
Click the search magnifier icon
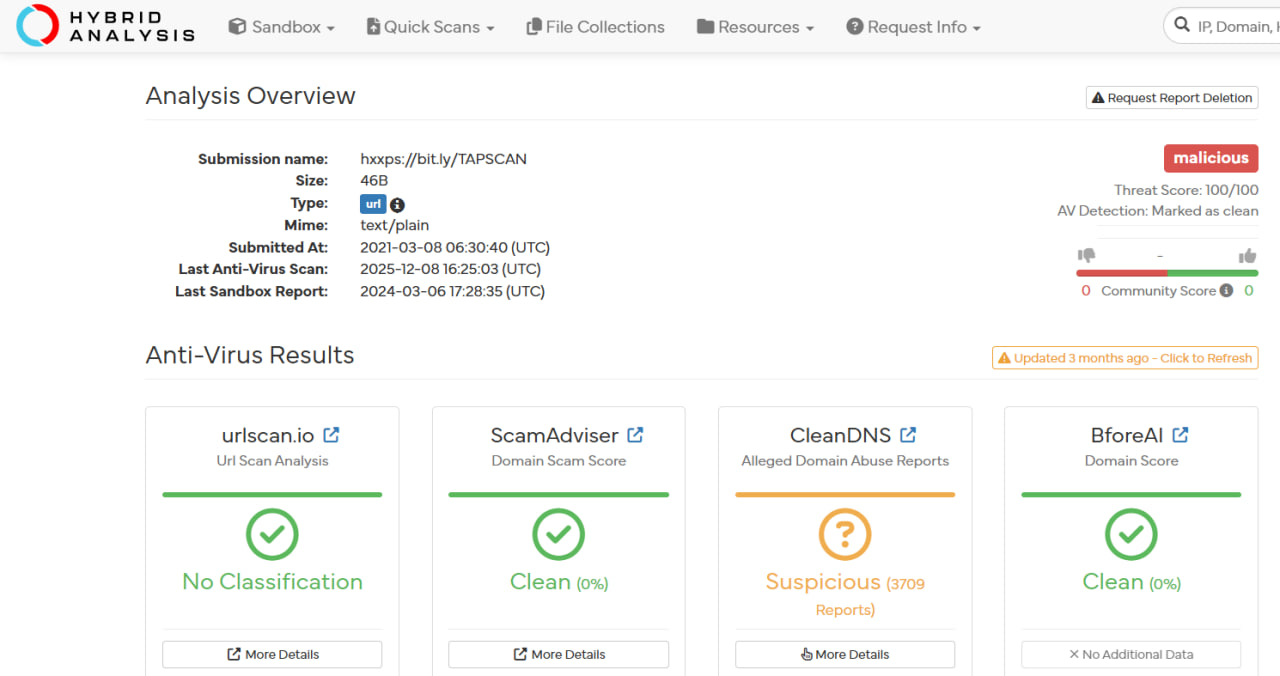pyautogui.click(x=1181, y=27)
